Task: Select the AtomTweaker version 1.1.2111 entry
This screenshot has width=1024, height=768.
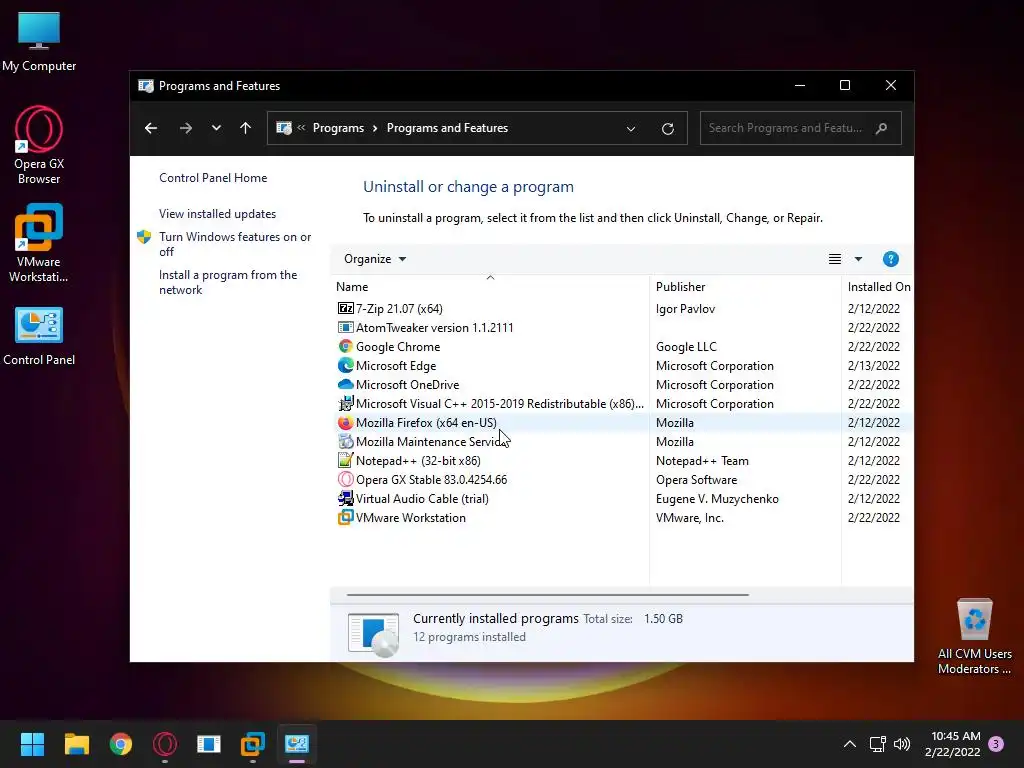Action: coord(434,327)
